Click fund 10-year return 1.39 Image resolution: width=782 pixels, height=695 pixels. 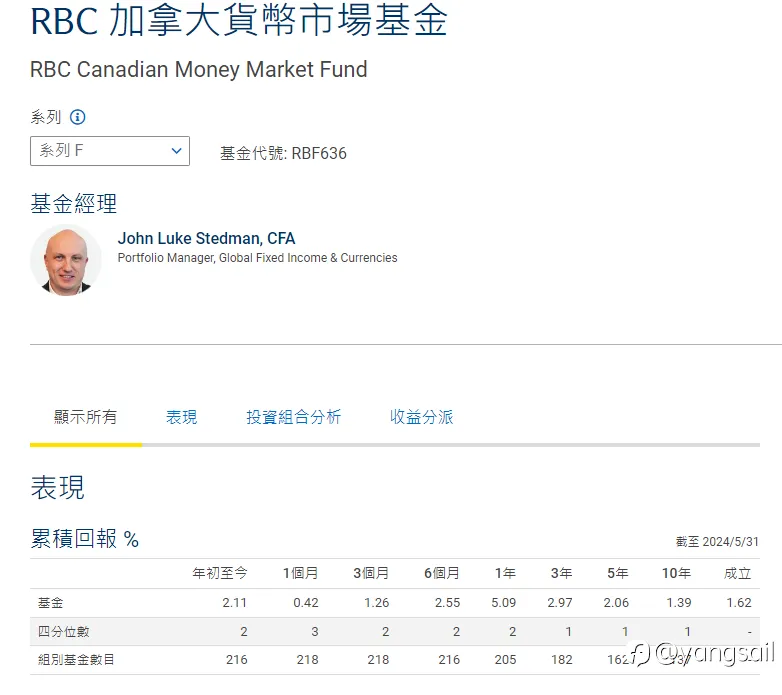pyautogui.click(x=679, y=603)
